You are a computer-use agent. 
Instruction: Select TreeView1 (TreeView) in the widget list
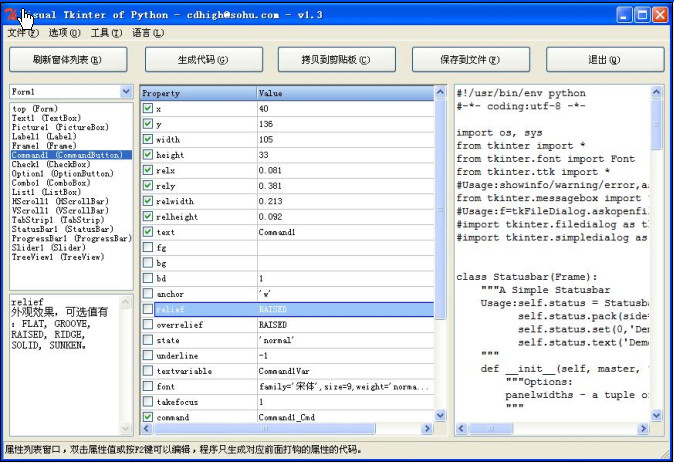click(x=57, y=257)
